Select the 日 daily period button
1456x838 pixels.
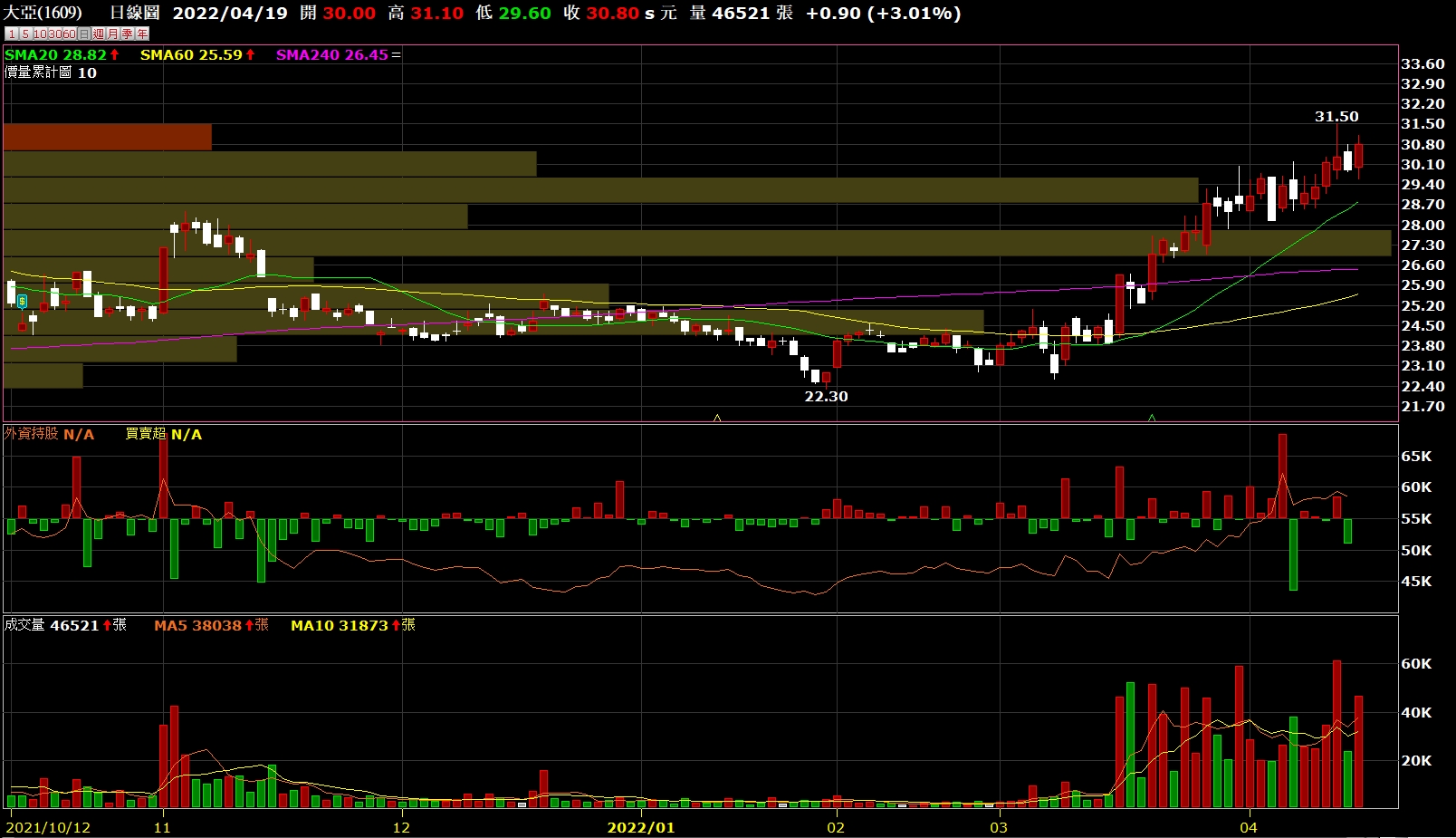point(84,34)
